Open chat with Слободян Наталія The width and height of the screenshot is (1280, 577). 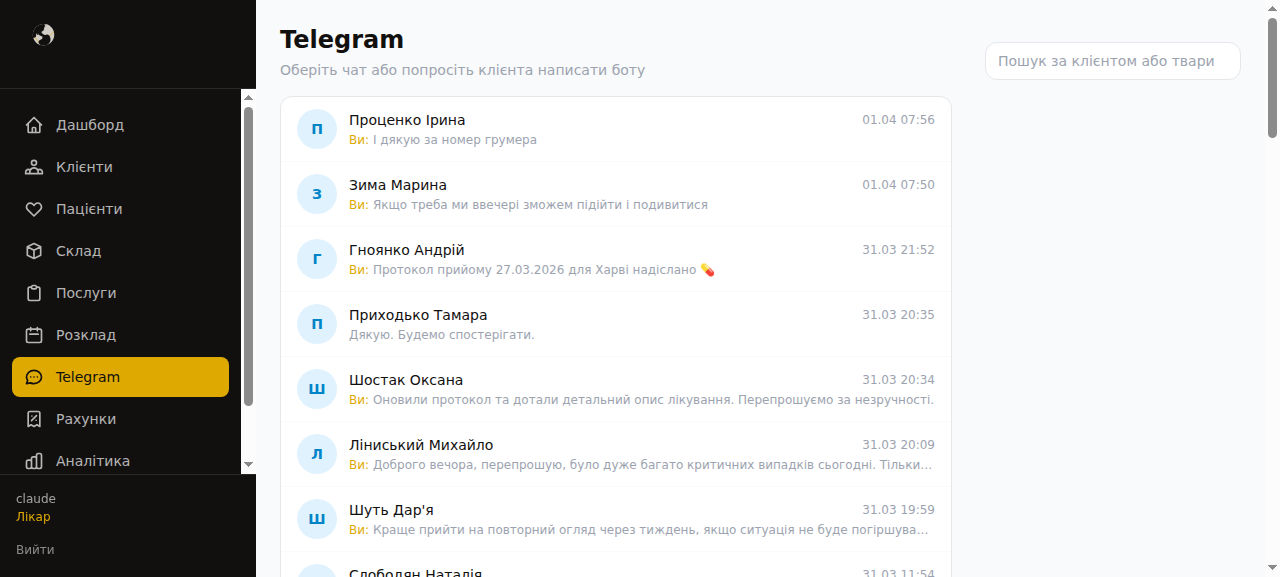pyautogui.click(x=616, y=565)
